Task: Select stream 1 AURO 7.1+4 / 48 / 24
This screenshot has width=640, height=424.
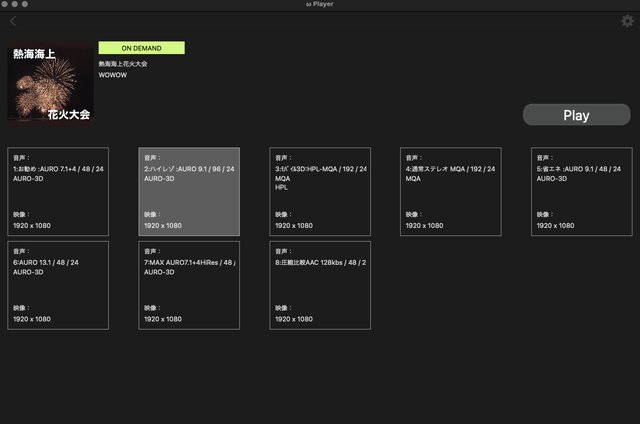Action: pyautogui.click(x=58, y=191)
